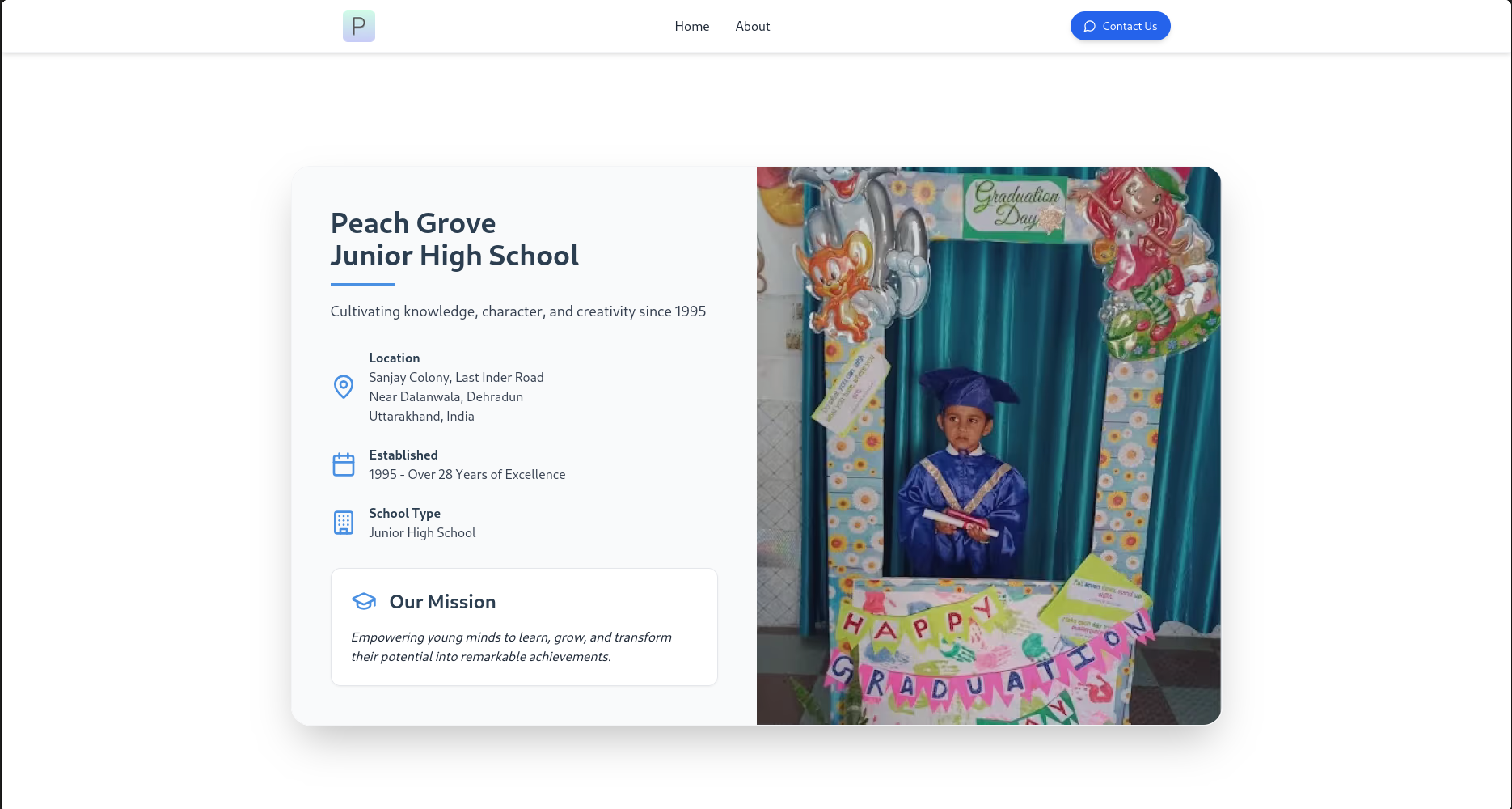The width and height of the screenshot is (1512, 809).
Task: Click the Location label
Action: 395,358
